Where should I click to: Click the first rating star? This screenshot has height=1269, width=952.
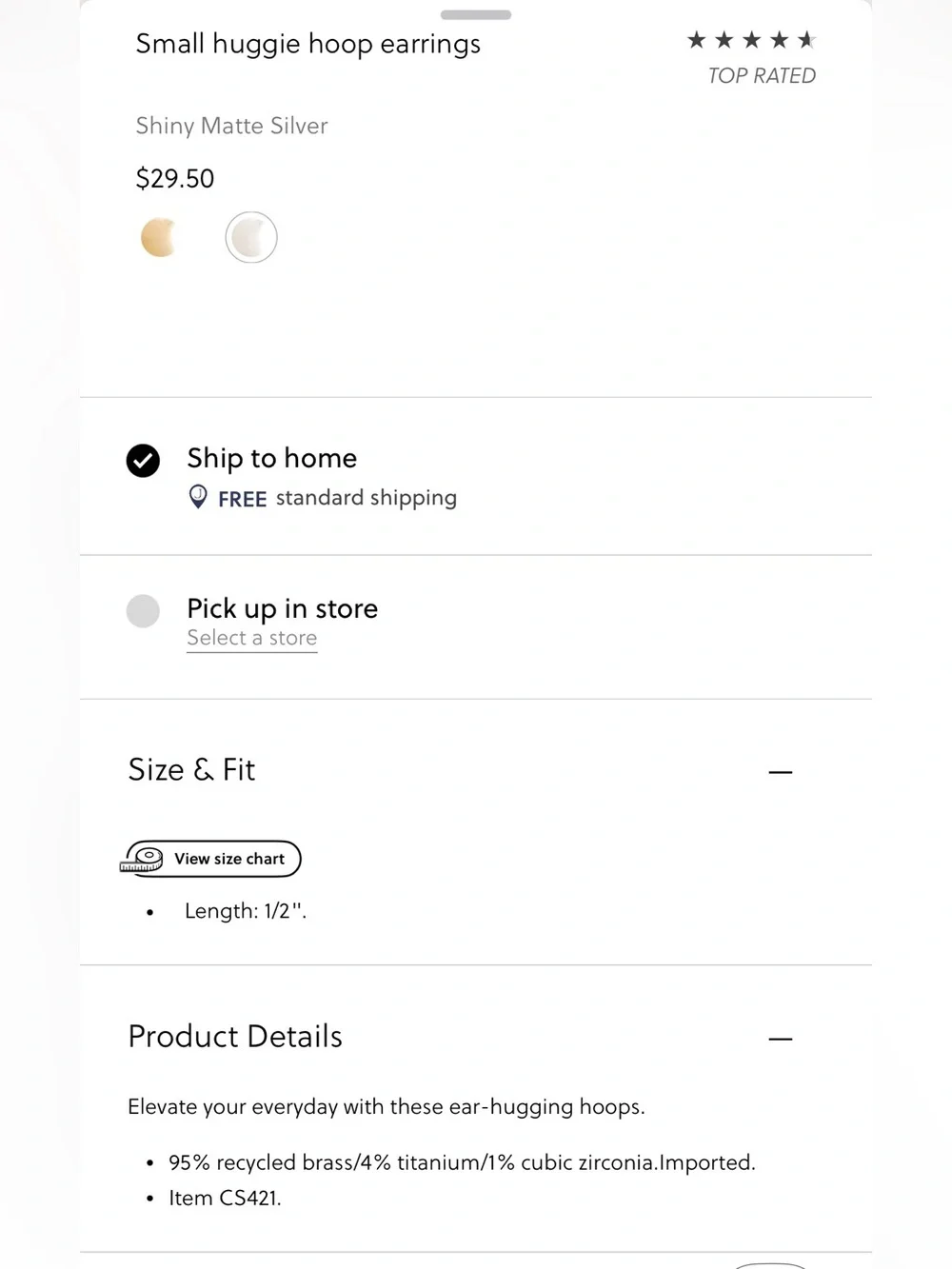pyautogui.click(x=696, y=40)
